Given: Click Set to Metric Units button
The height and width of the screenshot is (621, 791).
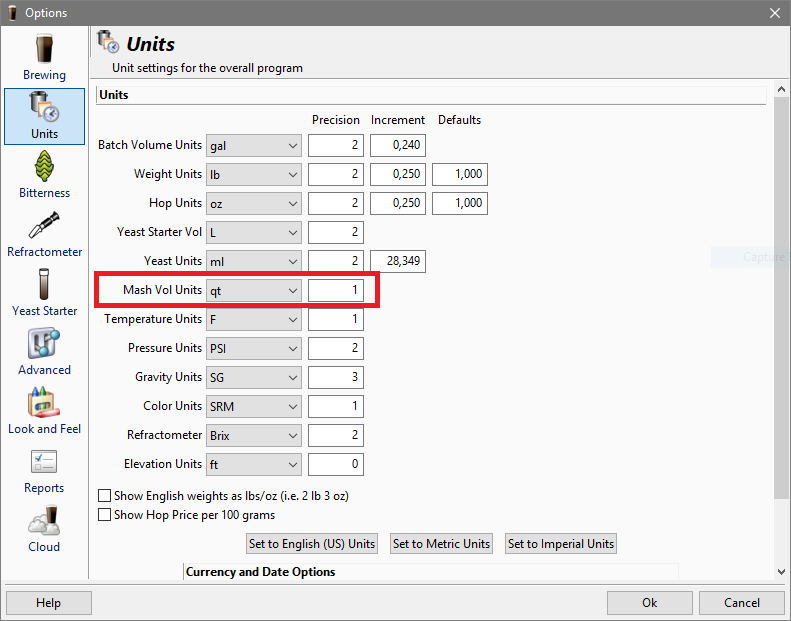Looking at the screenshot, I should point(441,544).
